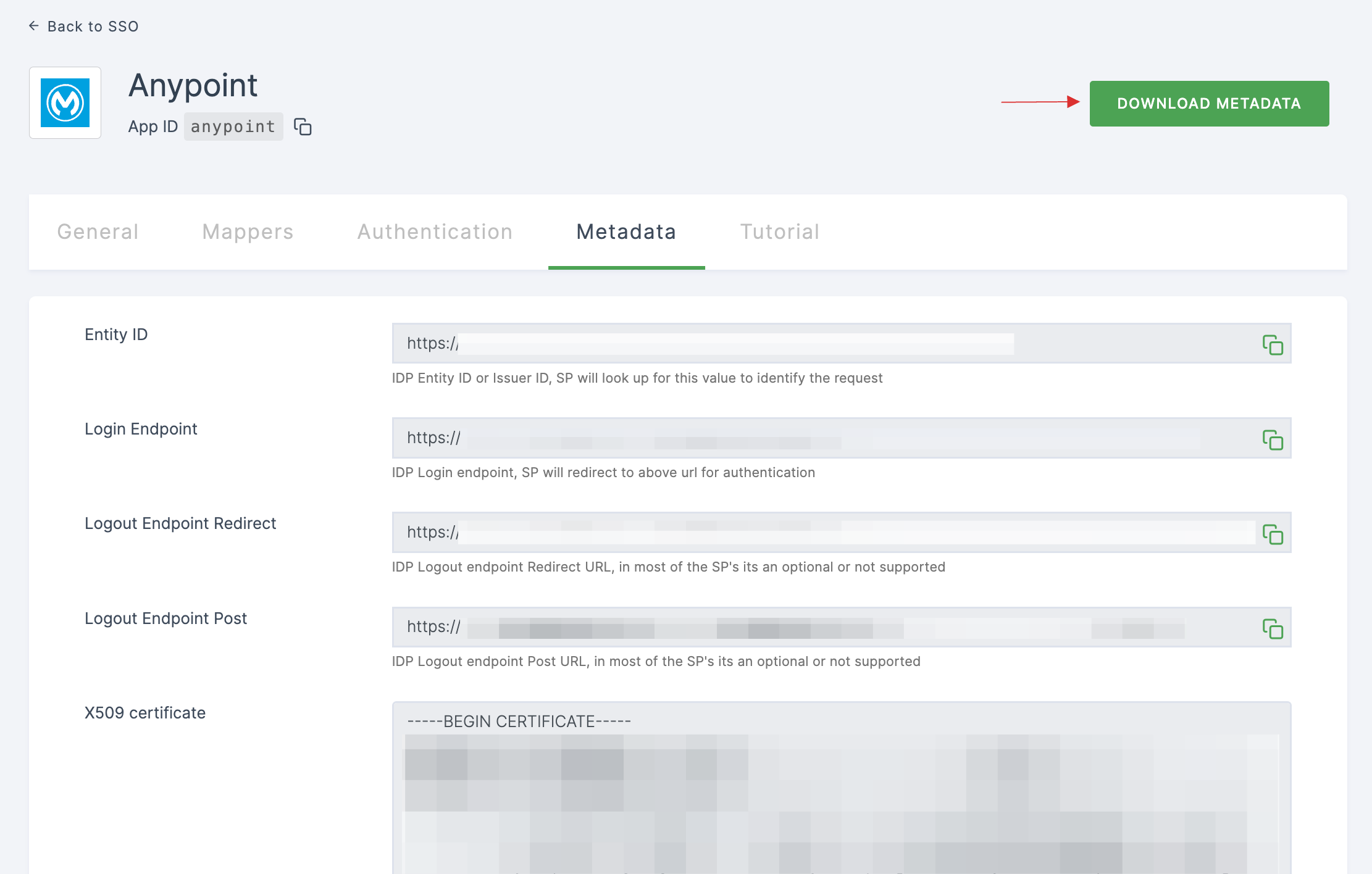Click the Back to SSO link text

point(93,27)
